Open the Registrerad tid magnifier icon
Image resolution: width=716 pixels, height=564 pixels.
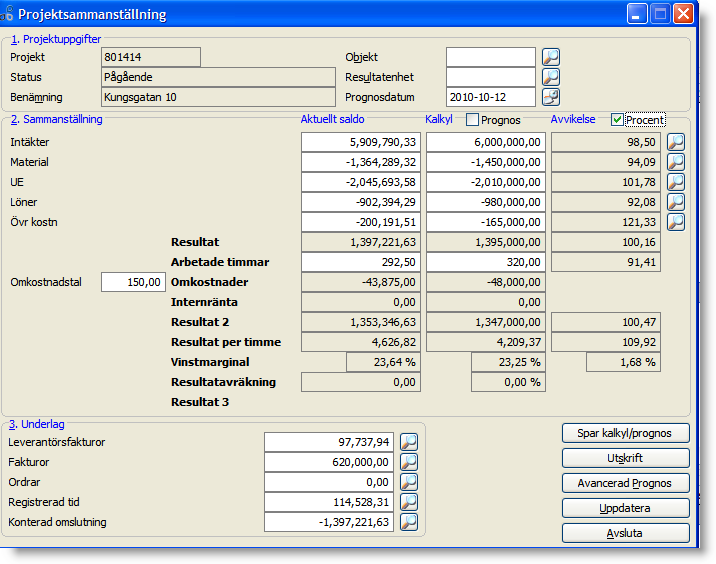point(409,502)
